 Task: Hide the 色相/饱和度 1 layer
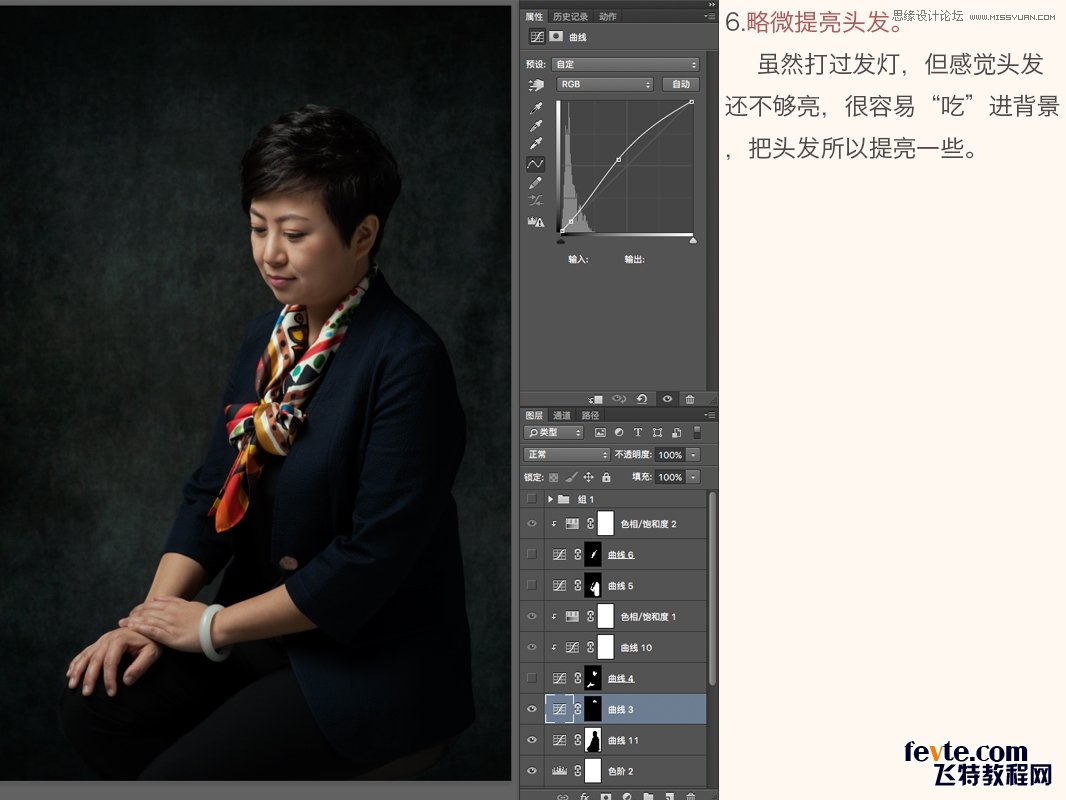point(532,616)
